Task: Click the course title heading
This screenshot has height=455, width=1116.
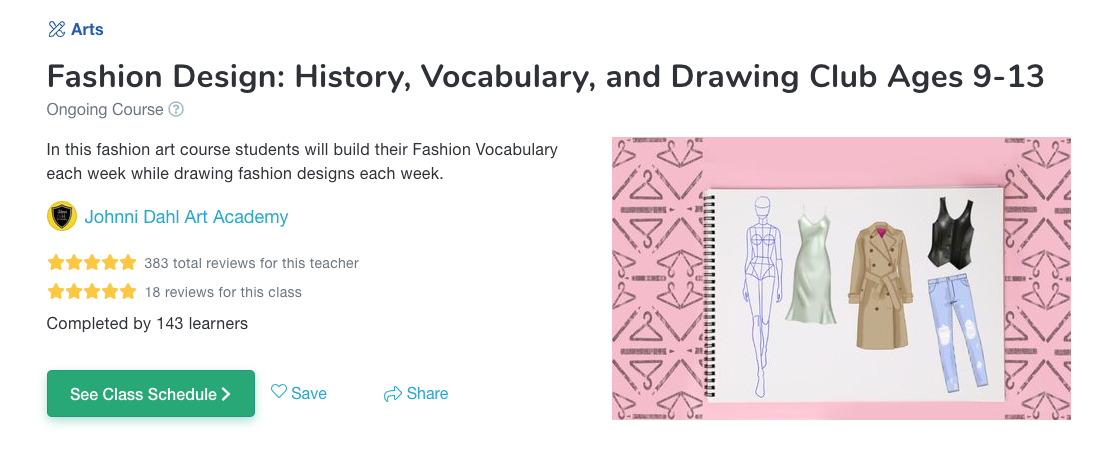Action: (545, 76)
